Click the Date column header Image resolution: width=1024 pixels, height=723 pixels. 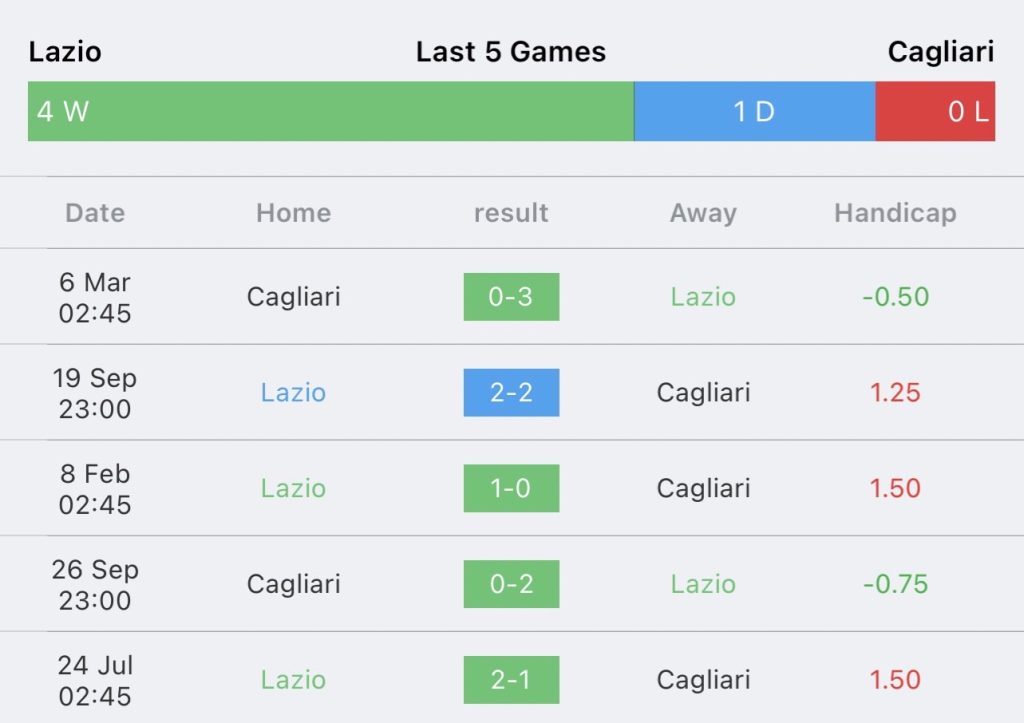point(95,213)
